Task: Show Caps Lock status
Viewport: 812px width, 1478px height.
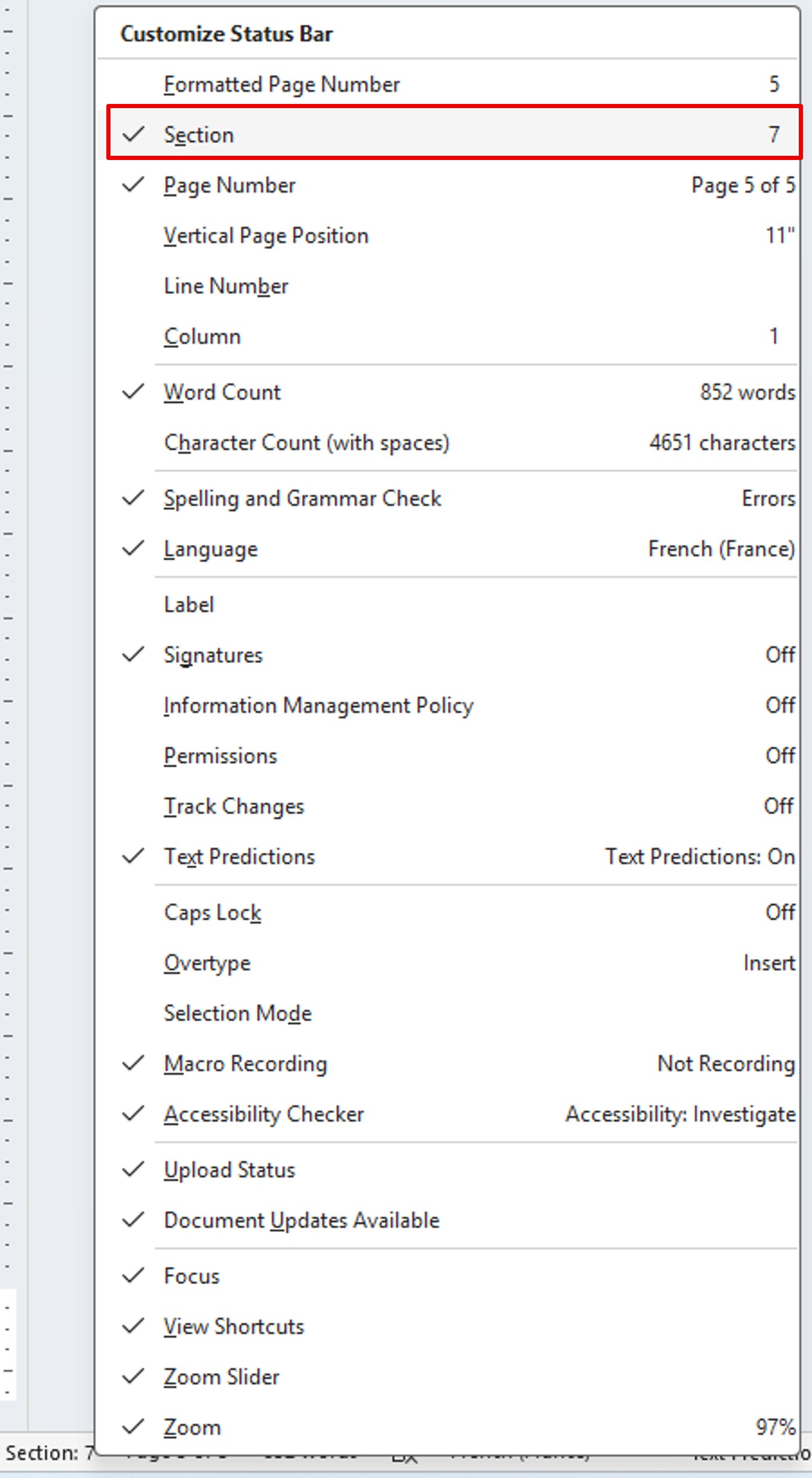Action: 213,912
